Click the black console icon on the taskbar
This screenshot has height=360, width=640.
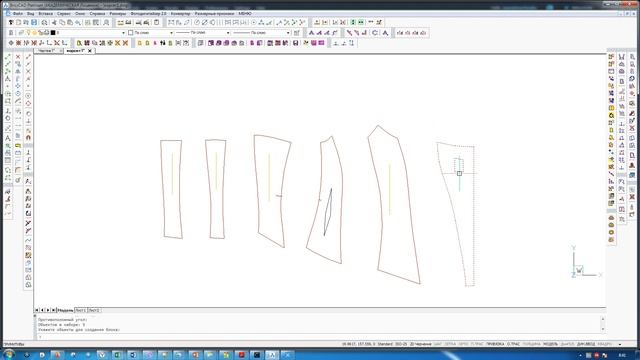coord(257,355)
